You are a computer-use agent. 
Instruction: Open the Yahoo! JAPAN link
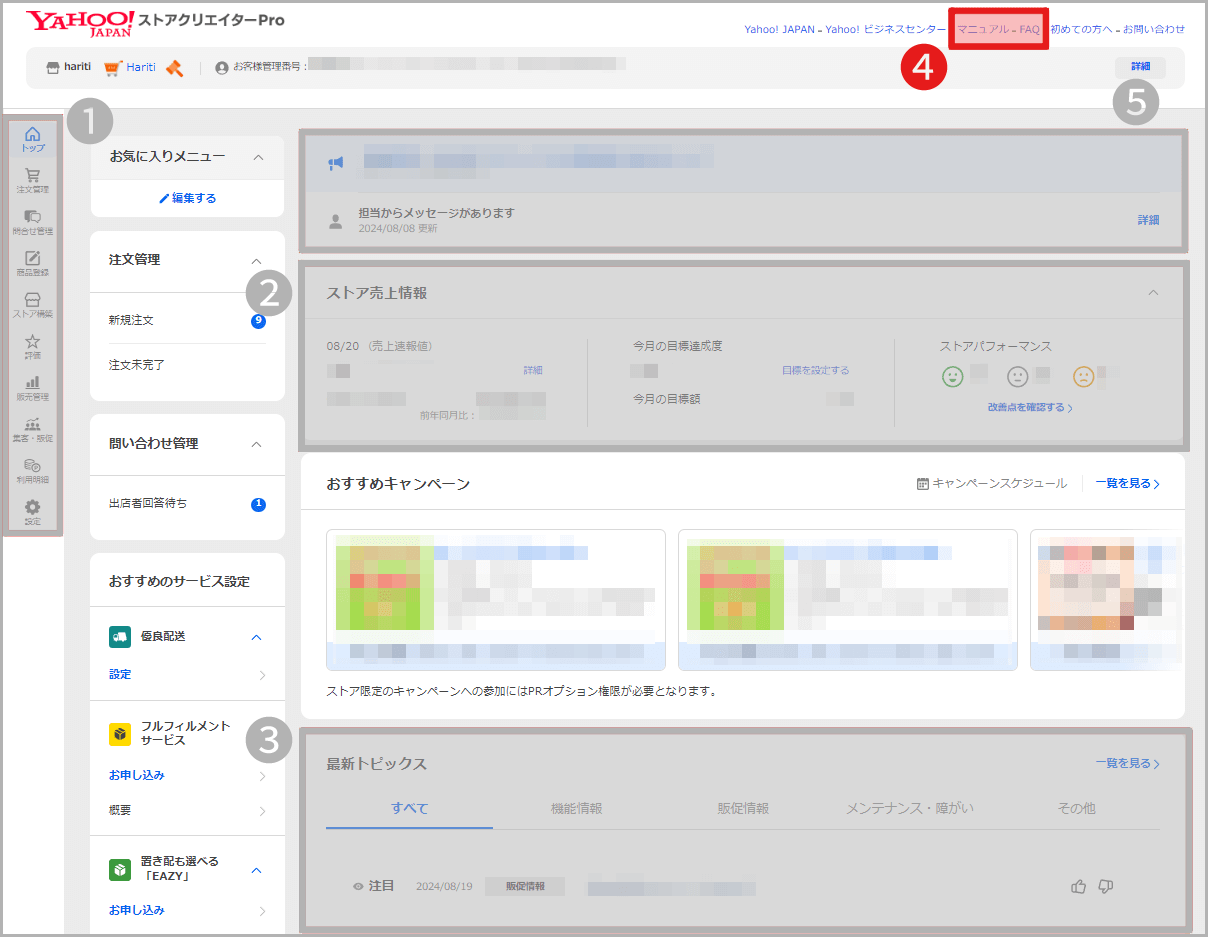tap(779, 30)
